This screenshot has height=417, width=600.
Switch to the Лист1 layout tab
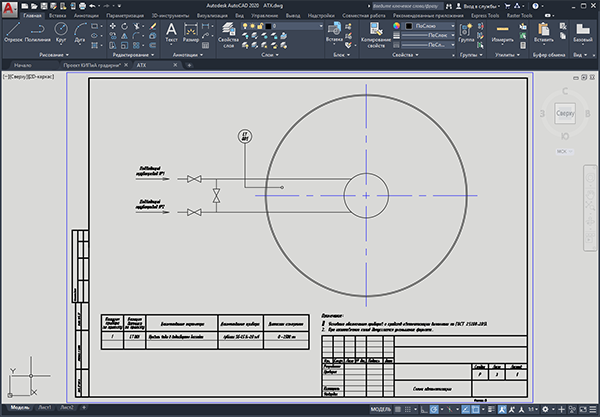click(x=44, y=407)
